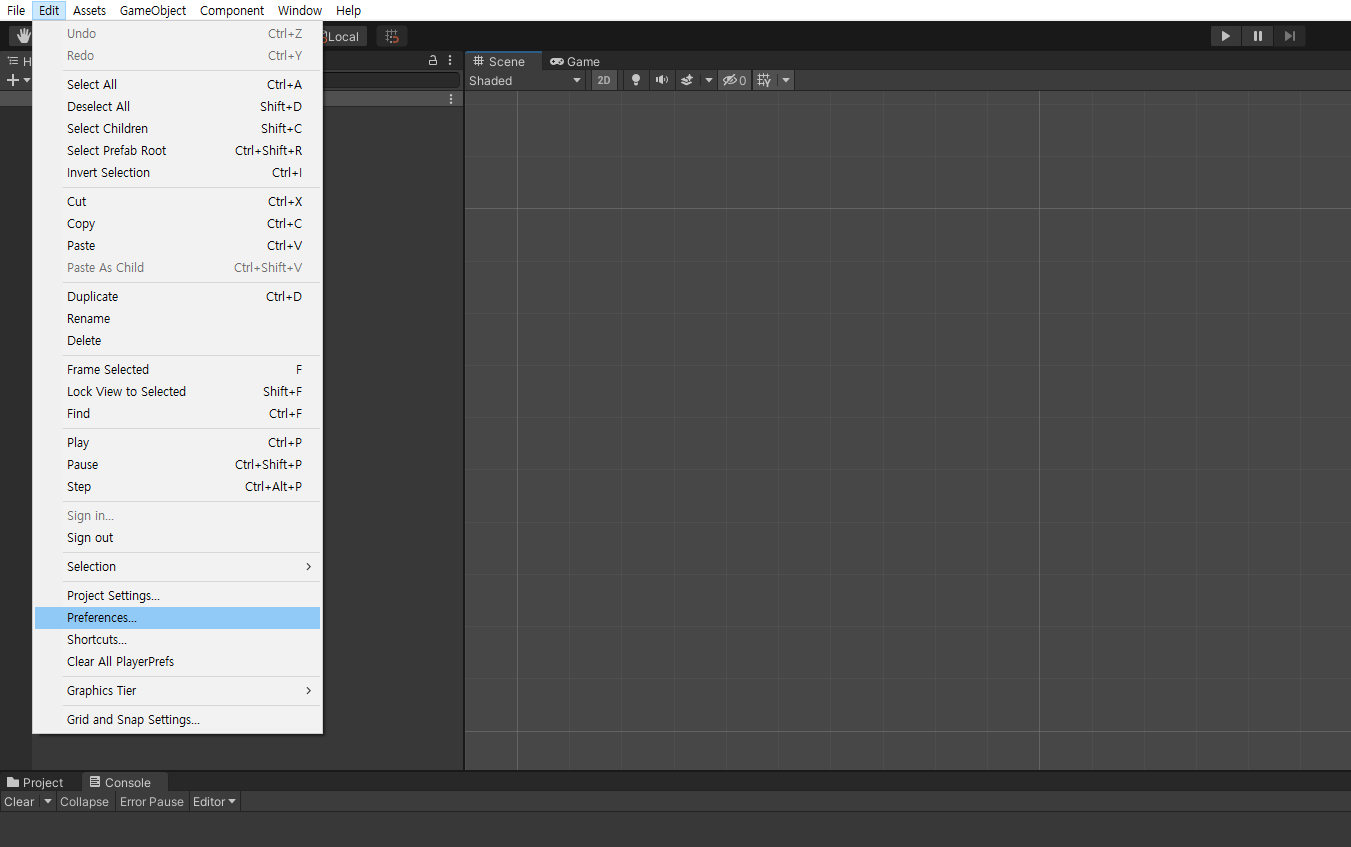Image resolution: width=1351 pixels, height=847 pixels.
Task: Choose Paste from the Edit menu
Action: coord(177,245)
